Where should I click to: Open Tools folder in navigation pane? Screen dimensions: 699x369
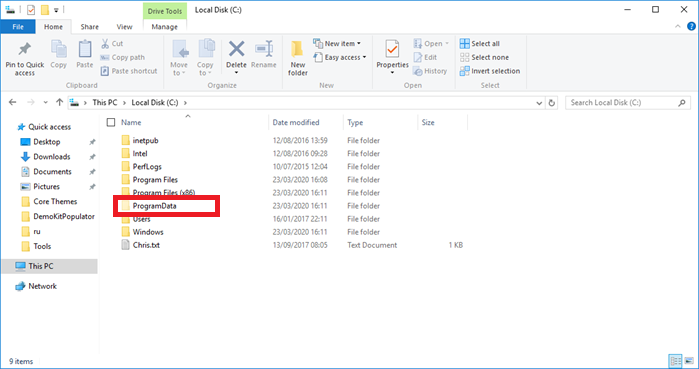click(x=42, y=246)
